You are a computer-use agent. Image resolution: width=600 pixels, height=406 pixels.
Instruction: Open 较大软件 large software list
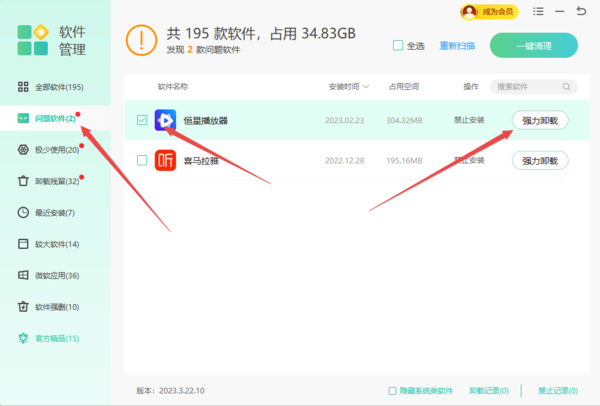point(56,244)
